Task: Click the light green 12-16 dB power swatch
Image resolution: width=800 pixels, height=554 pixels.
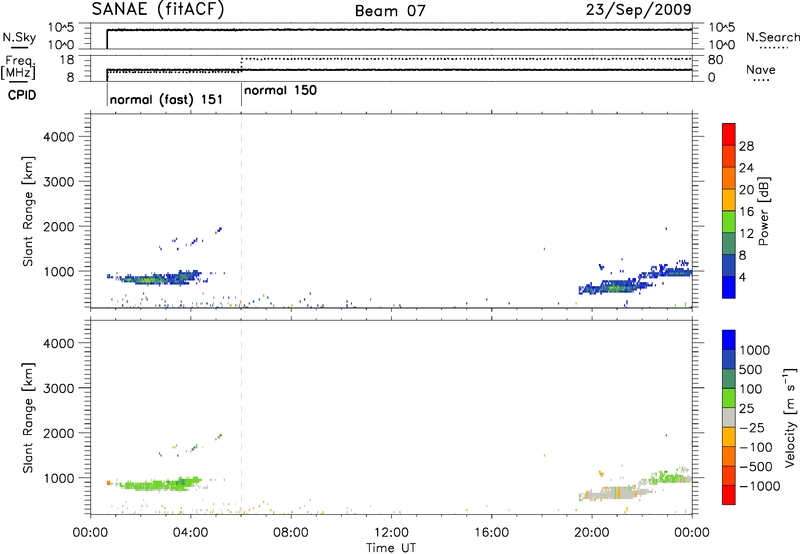Action: 729,221
